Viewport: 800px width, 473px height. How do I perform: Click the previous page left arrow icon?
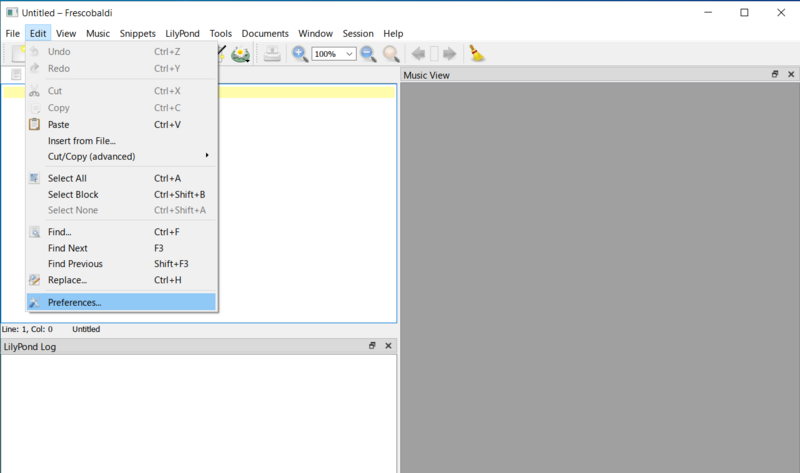coord(418,54)
